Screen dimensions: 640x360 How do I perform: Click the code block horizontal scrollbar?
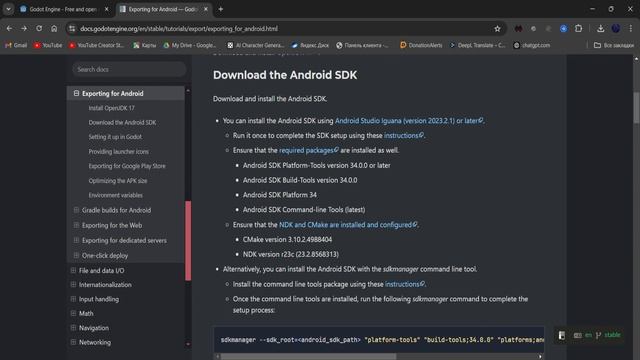(x=309, y=356)
